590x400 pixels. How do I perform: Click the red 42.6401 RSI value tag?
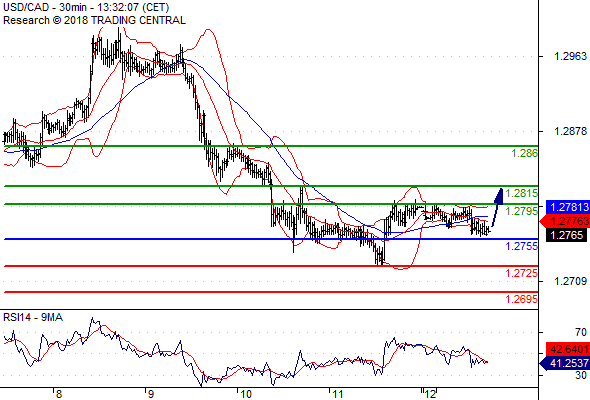pos(568,349)
